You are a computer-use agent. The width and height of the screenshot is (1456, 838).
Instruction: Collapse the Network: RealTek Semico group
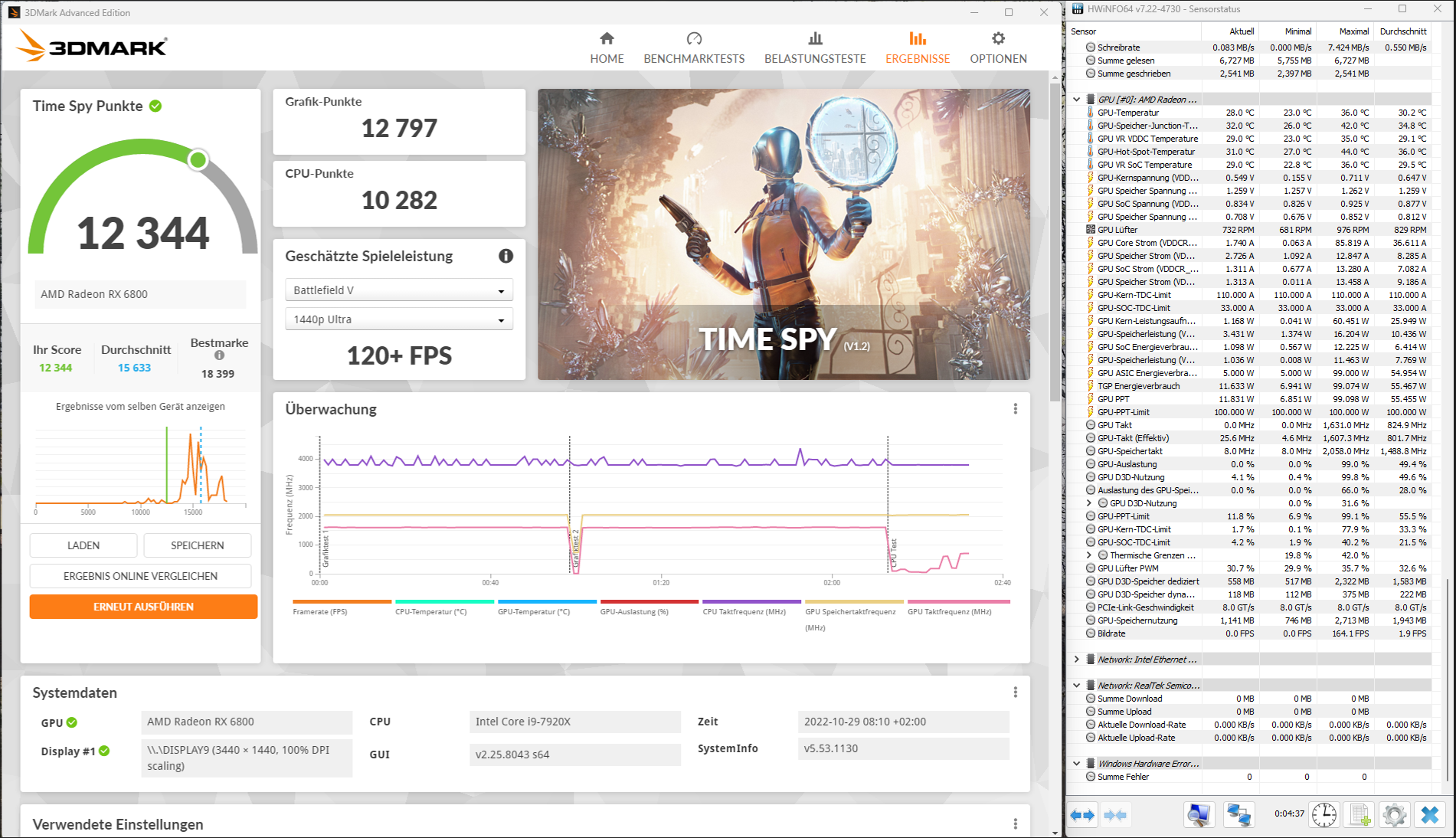tap(1077, 686)
